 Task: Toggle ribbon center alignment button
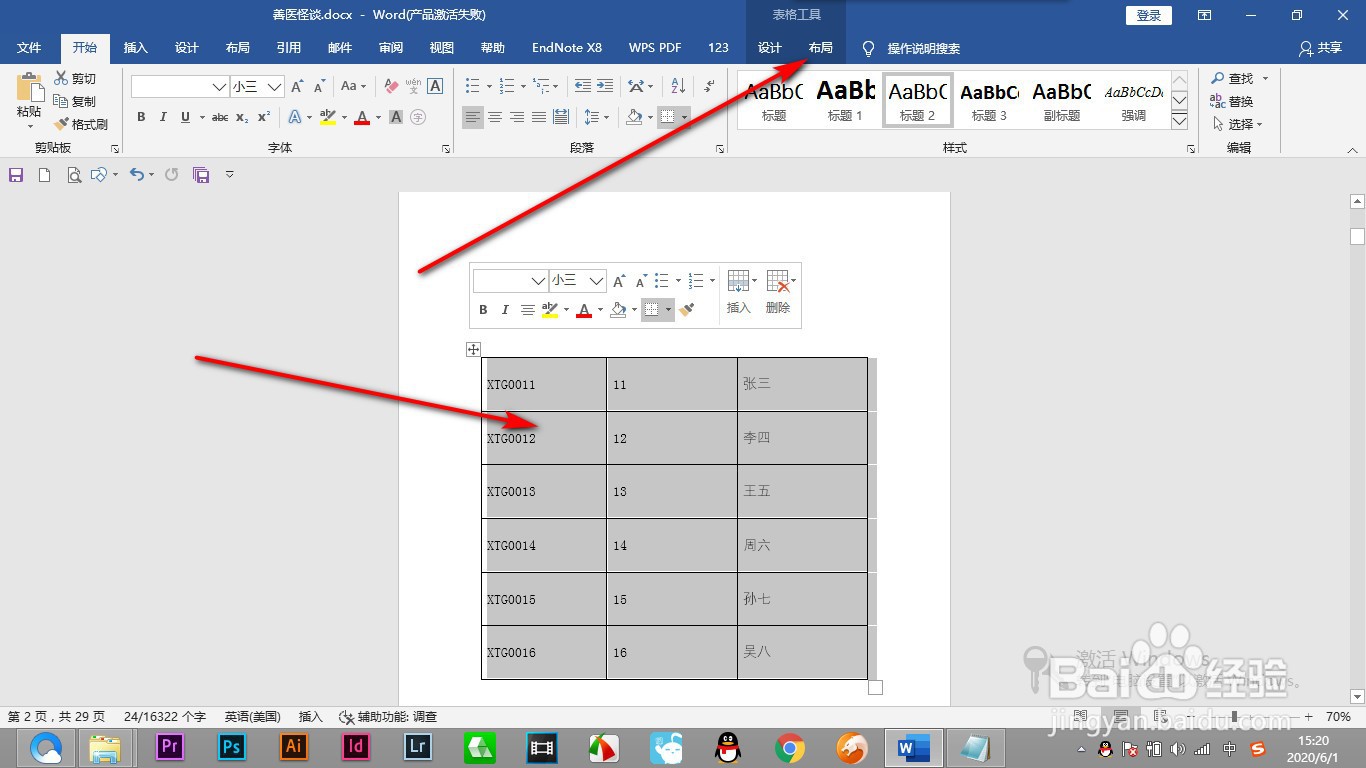[x=495, y=117]
